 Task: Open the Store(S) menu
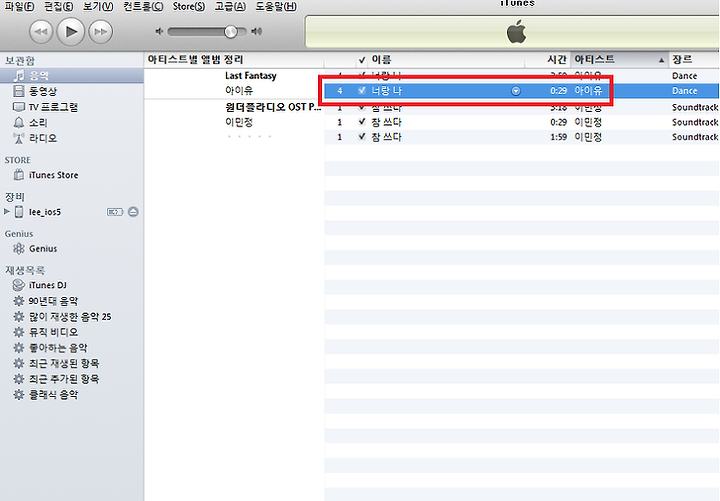coord(189,6)
